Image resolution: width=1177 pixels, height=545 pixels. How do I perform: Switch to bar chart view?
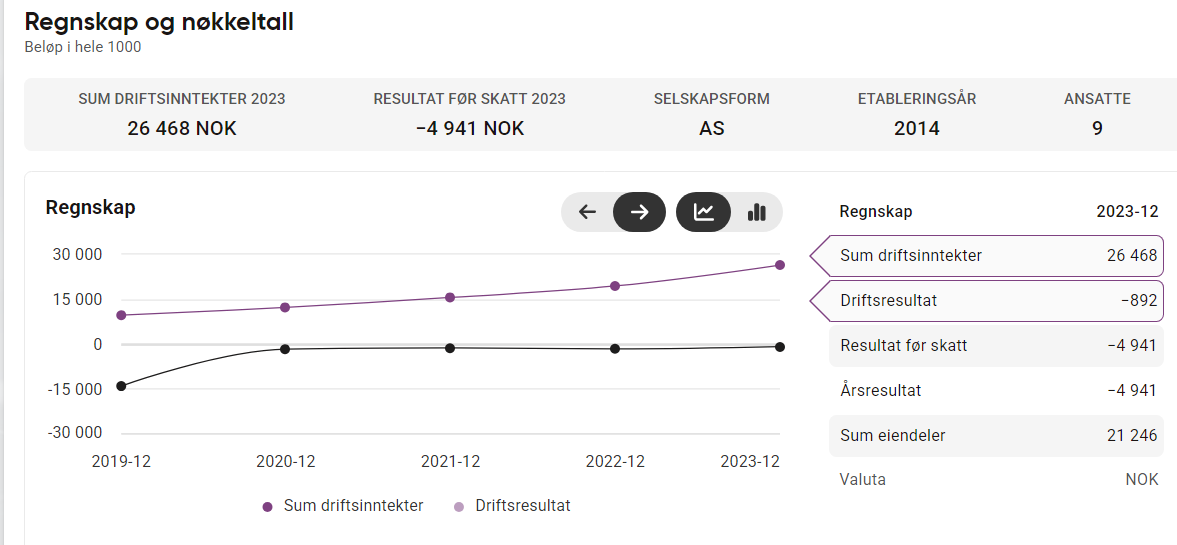coord(756,212)
